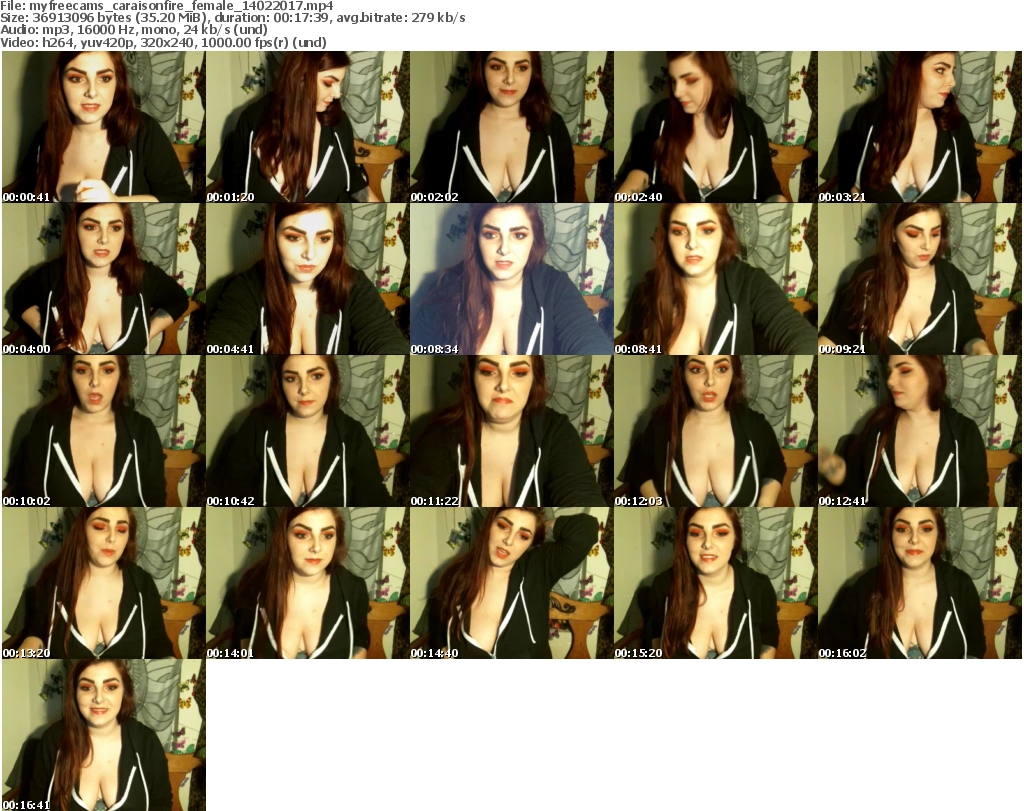
Task: Select the thumbnail frame stamped 00:02:02
Action: 511,127
